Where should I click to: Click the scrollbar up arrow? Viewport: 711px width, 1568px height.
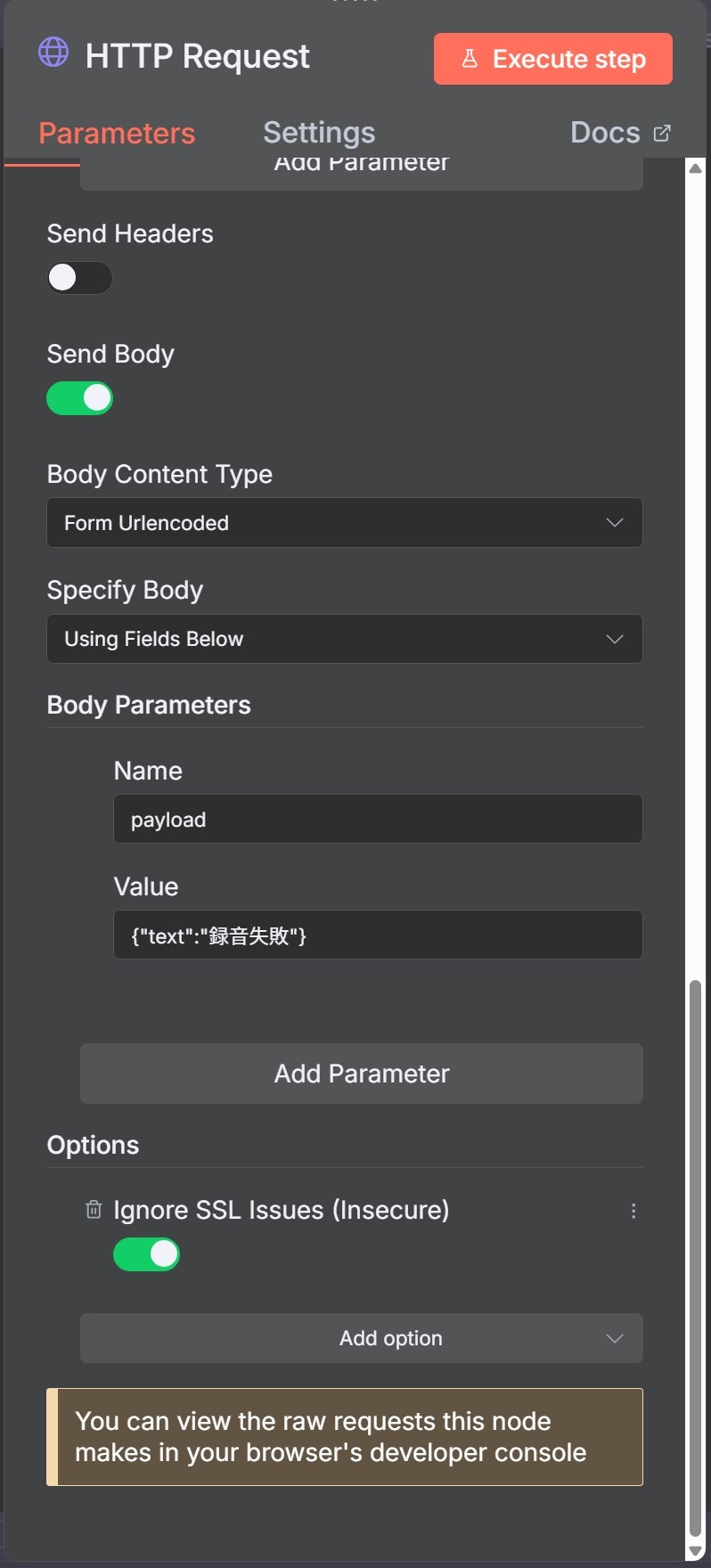(x=695, y=167)
